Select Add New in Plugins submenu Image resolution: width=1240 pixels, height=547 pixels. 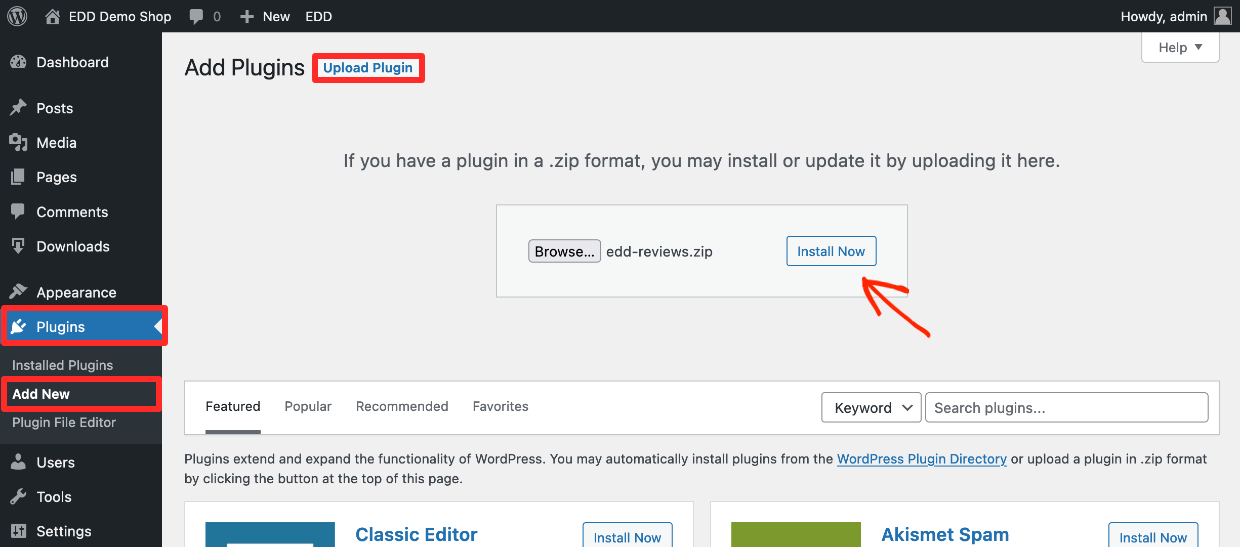(41, 394)
